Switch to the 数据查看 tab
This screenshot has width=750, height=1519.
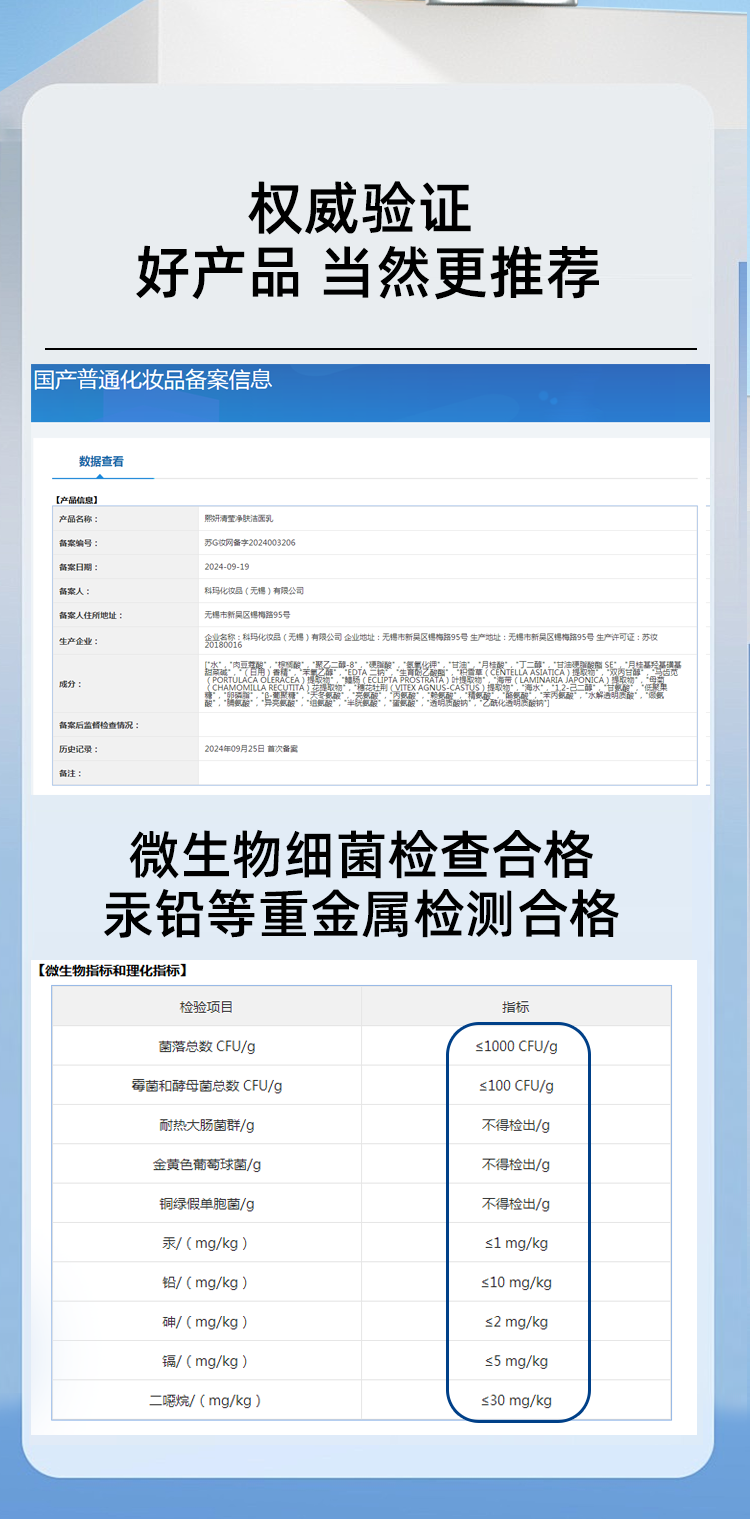click(x=101, y=461)
